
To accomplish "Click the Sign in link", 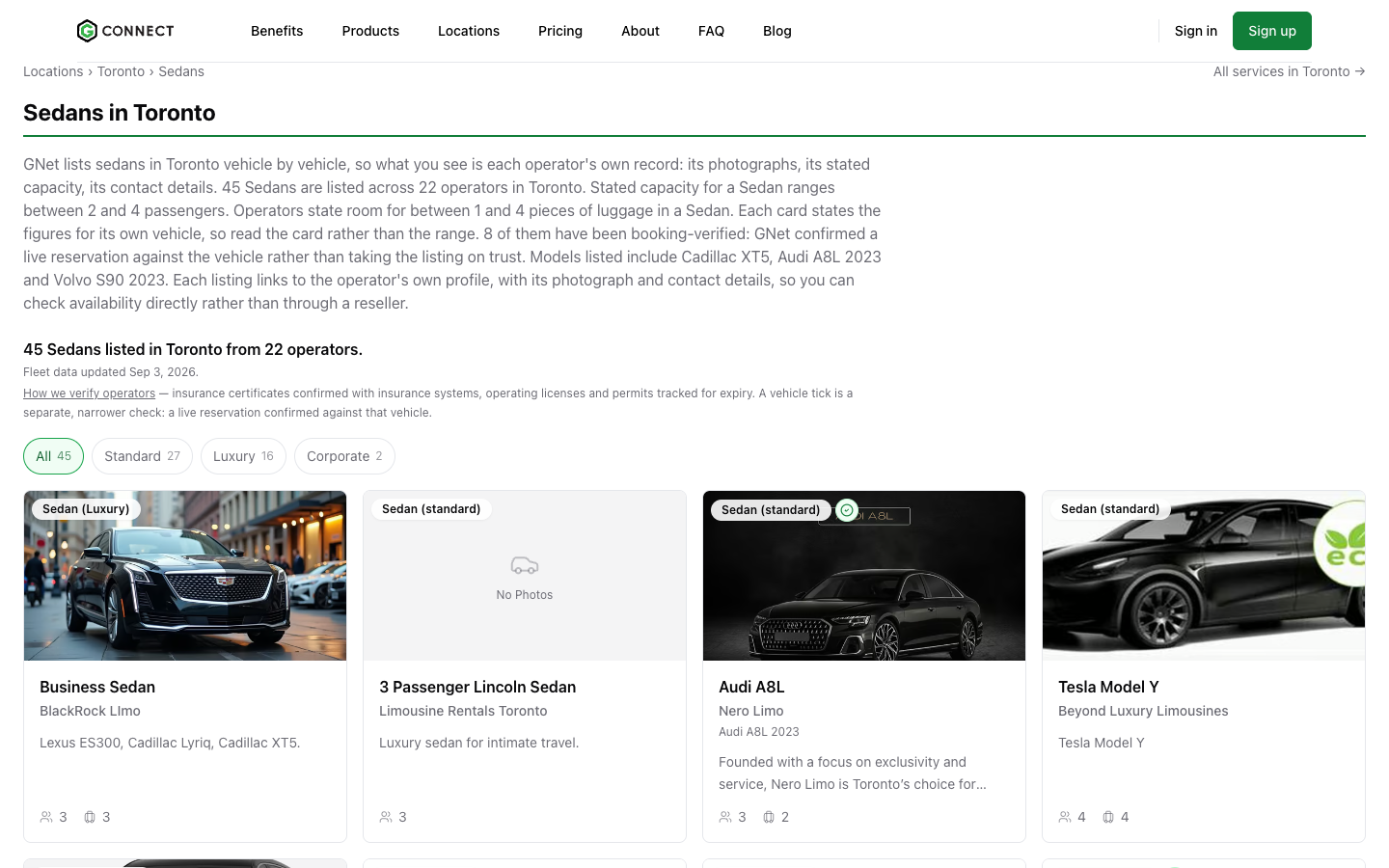I will point(1196,31).
